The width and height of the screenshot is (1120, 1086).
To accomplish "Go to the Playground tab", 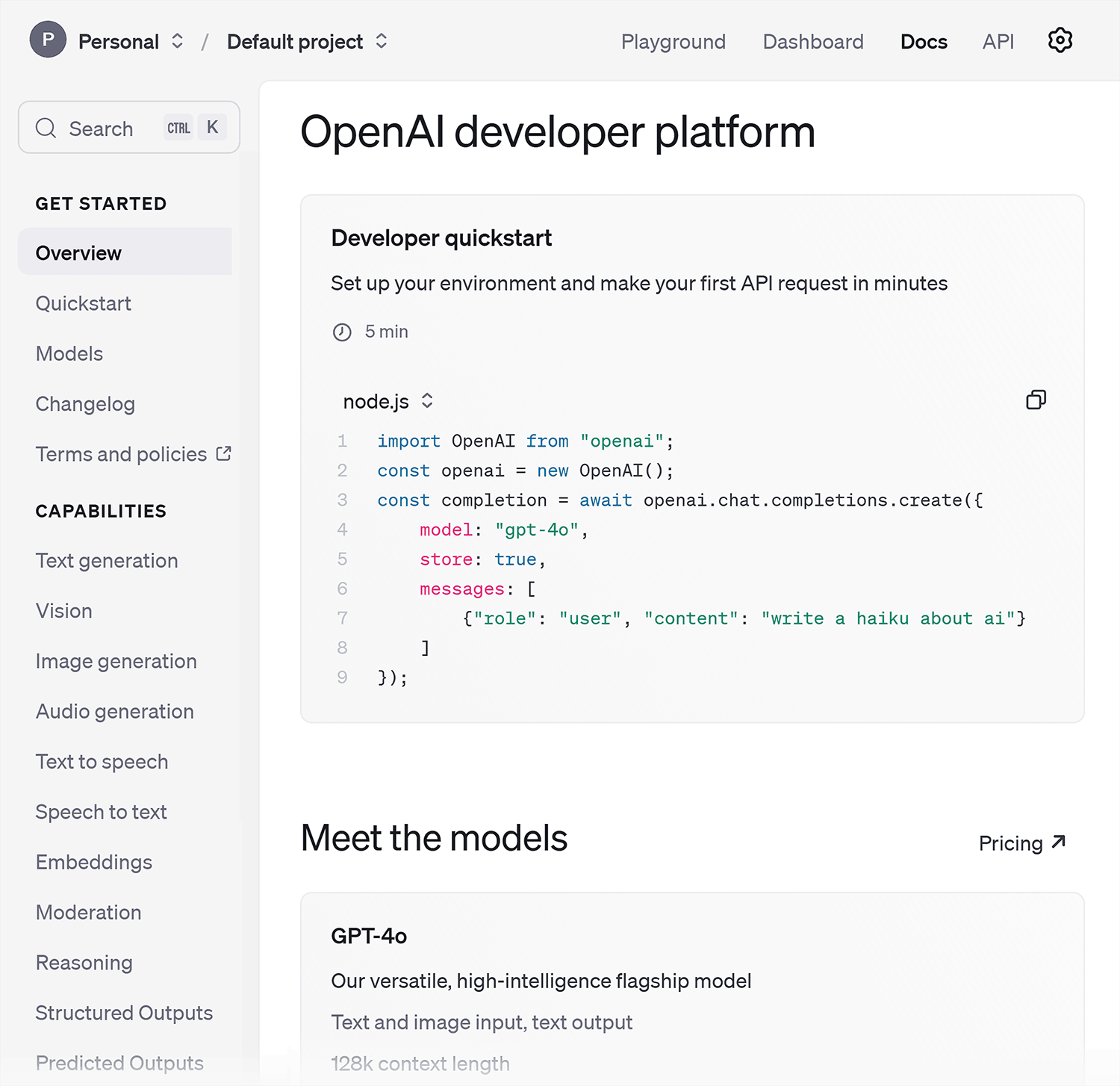I will pyautogui.click(x=673, y=42).
